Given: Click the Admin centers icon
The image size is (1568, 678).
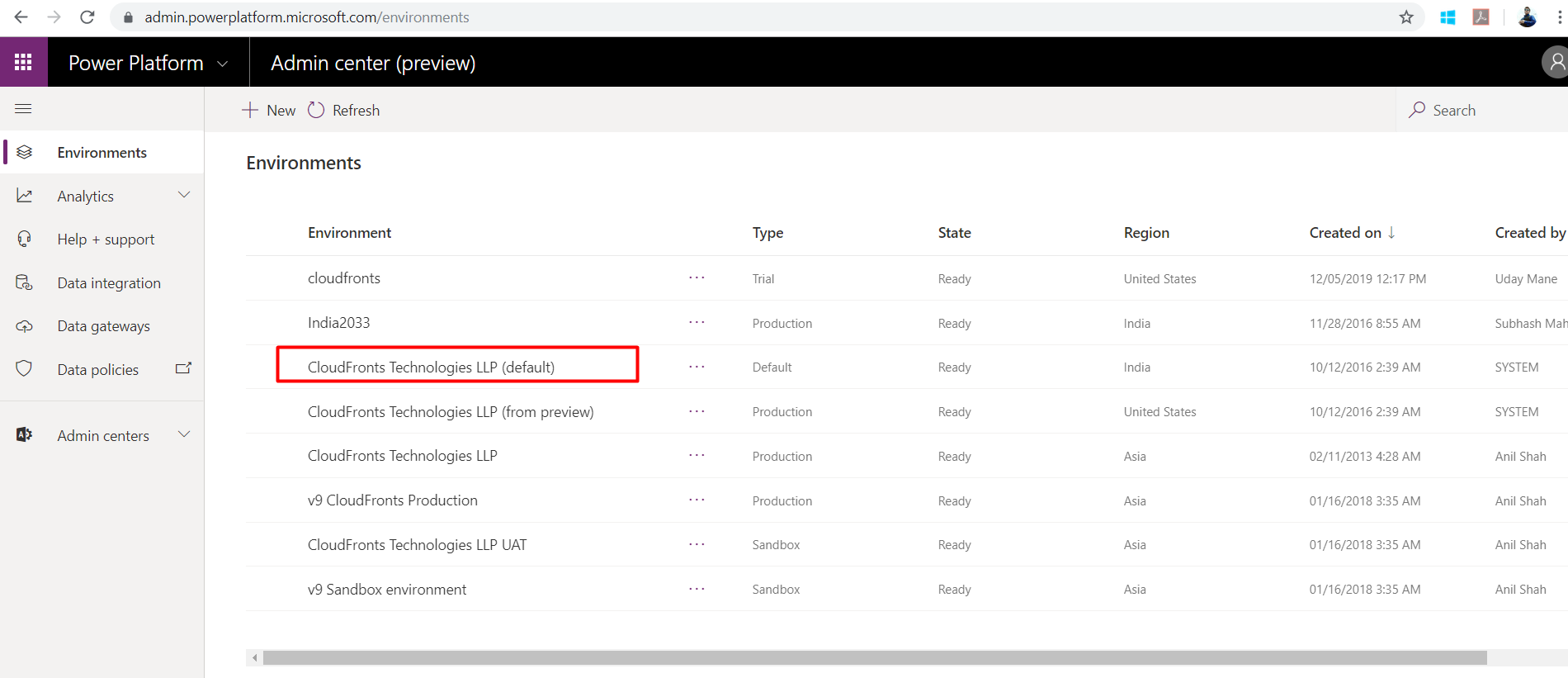Looking at the screenshot, I should pos(25,434).
